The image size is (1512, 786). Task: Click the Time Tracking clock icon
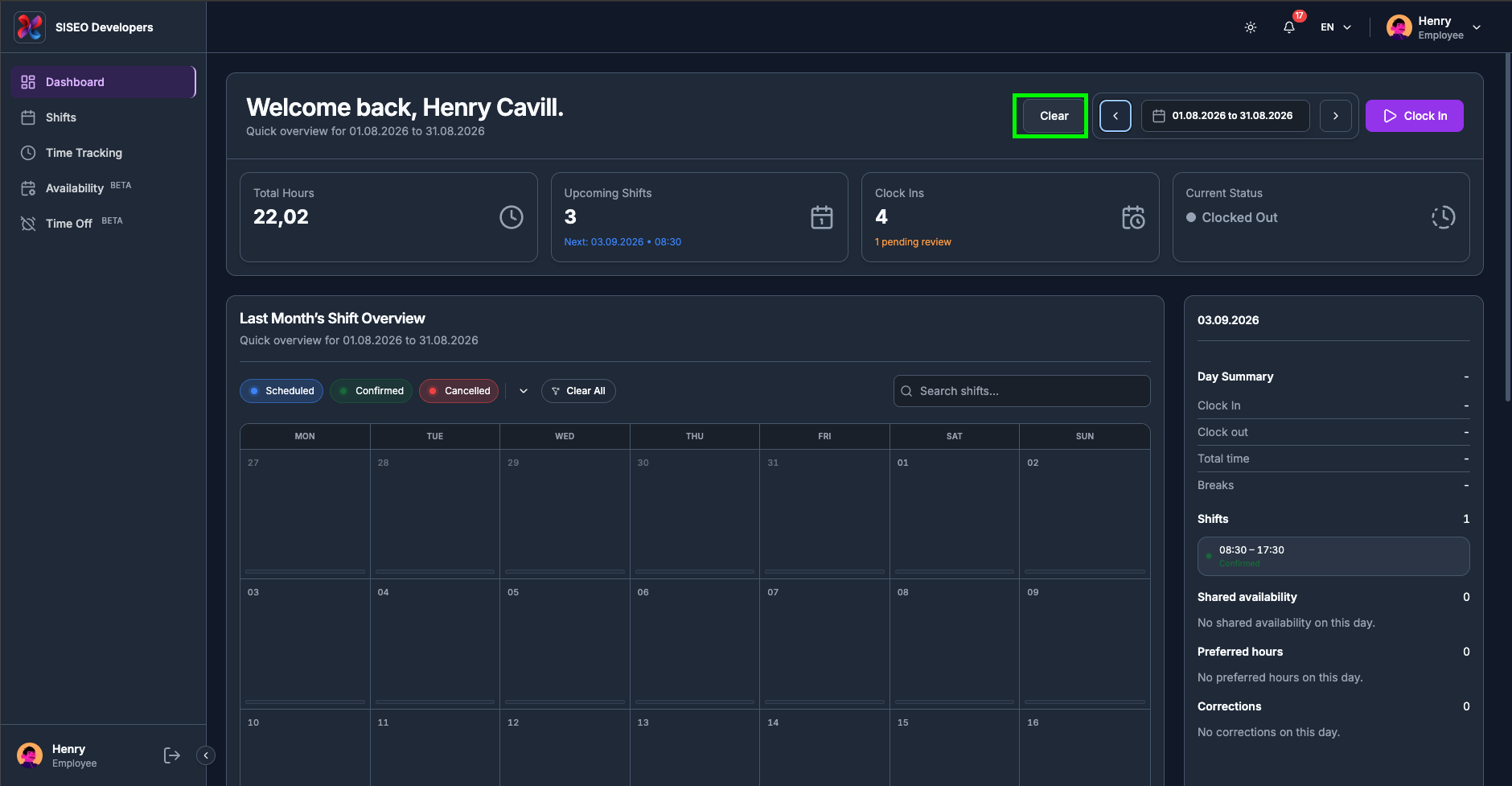(x=28, y=153)
